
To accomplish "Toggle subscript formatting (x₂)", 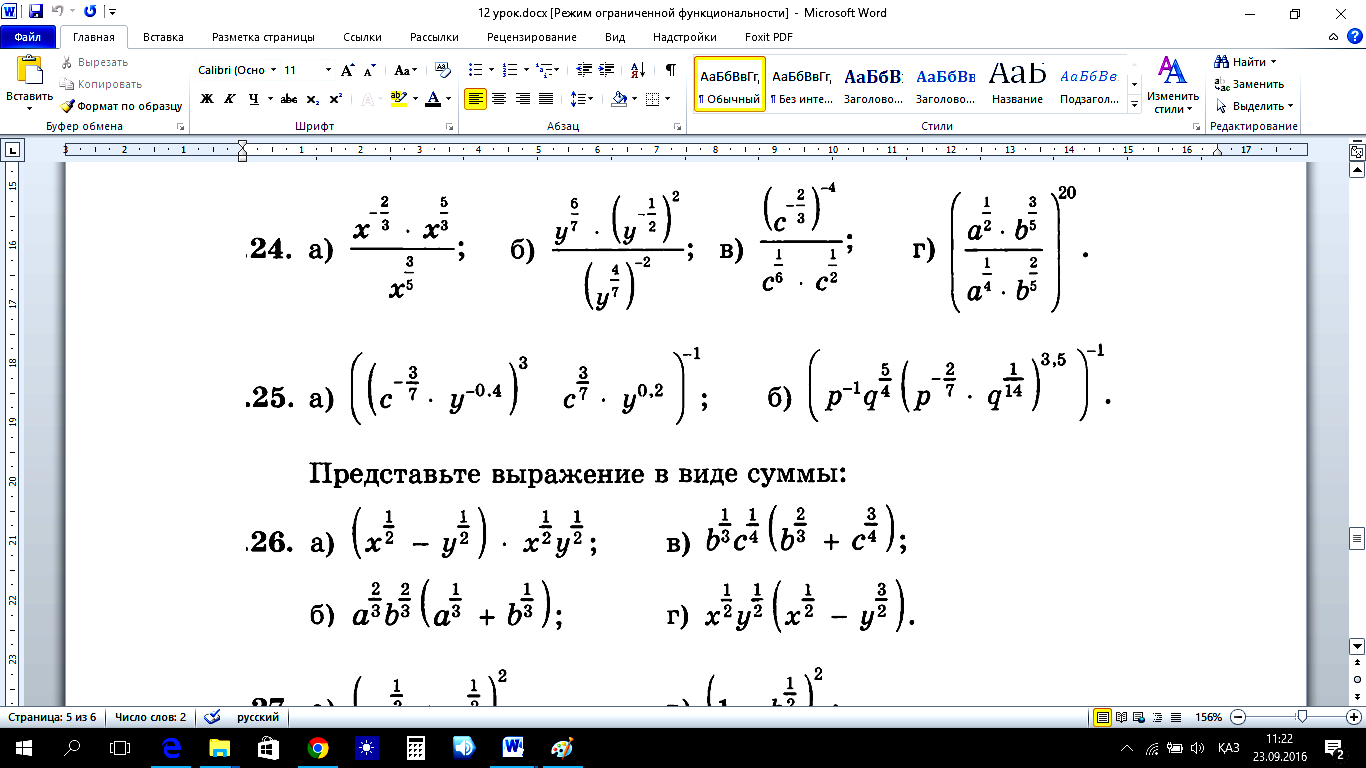I will 313,99.
